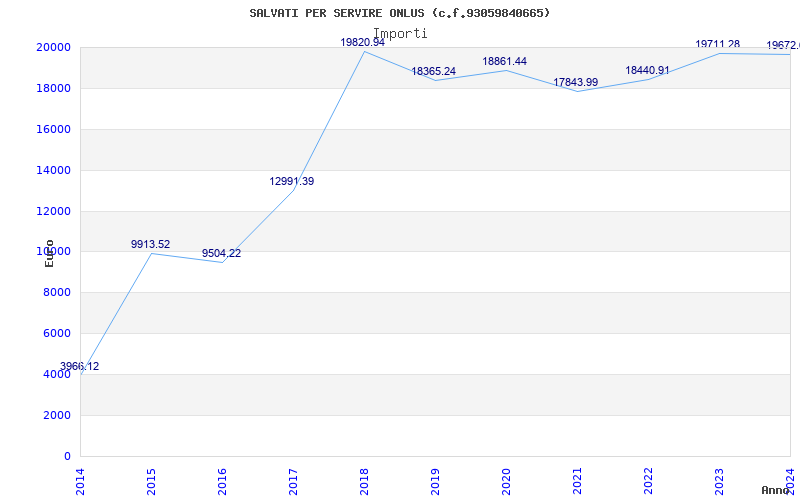Select data label 18440.91
The image size is (800, 500).
pos(647,70)
